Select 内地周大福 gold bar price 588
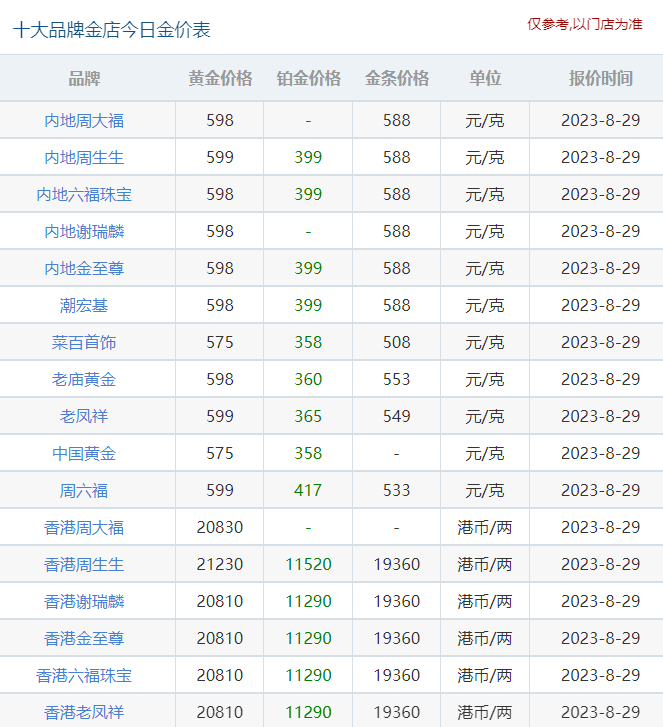Image resolution: width=663 pixels, height=727 pixels. [x=396, y=120]
